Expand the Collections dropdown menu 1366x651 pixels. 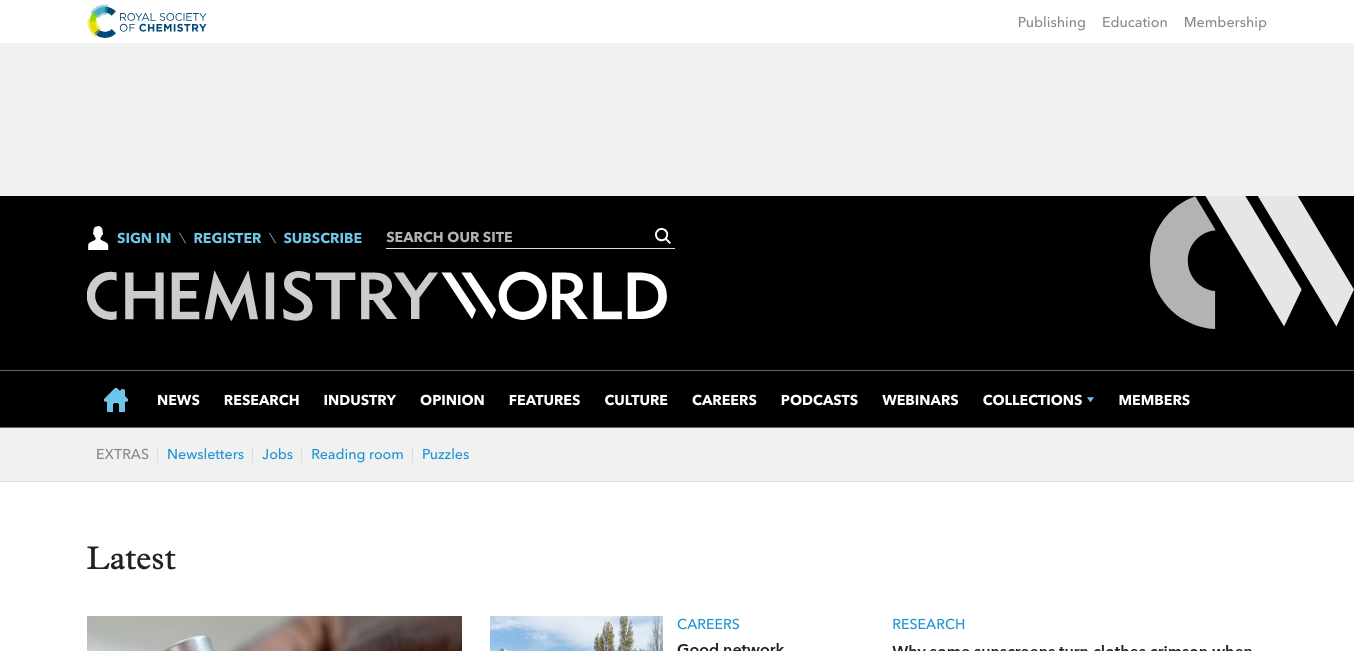pyautogui.click(x=1038, y=400)
